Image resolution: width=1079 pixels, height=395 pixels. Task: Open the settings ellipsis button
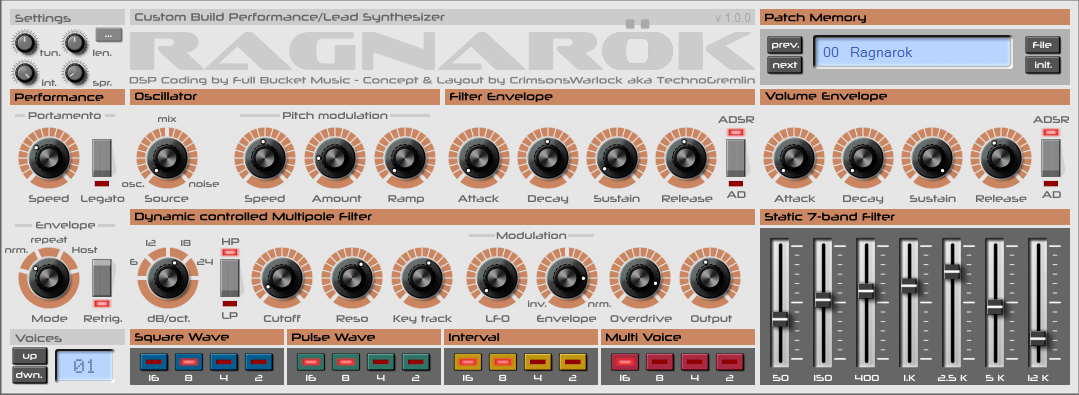[109, 35]
